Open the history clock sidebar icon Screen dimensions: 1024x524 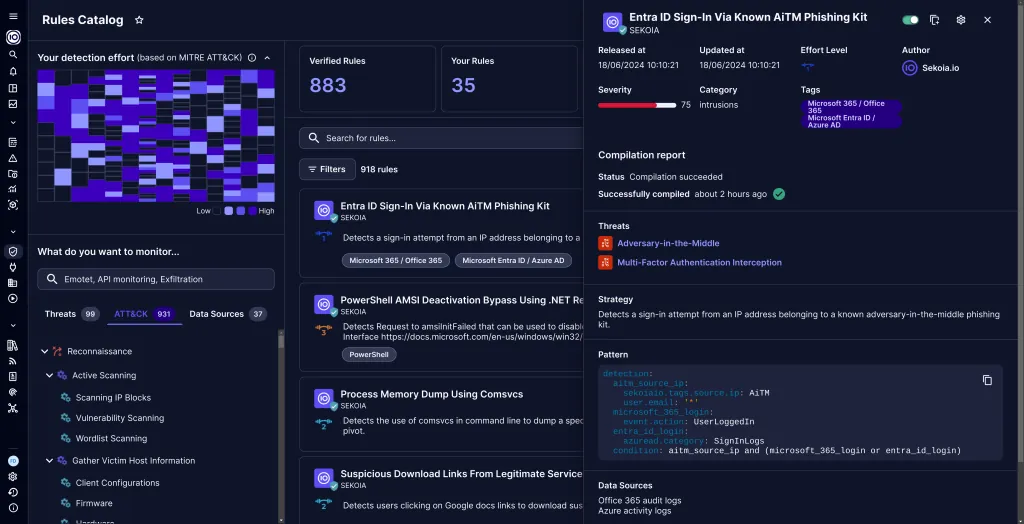[x=13, y=493]
